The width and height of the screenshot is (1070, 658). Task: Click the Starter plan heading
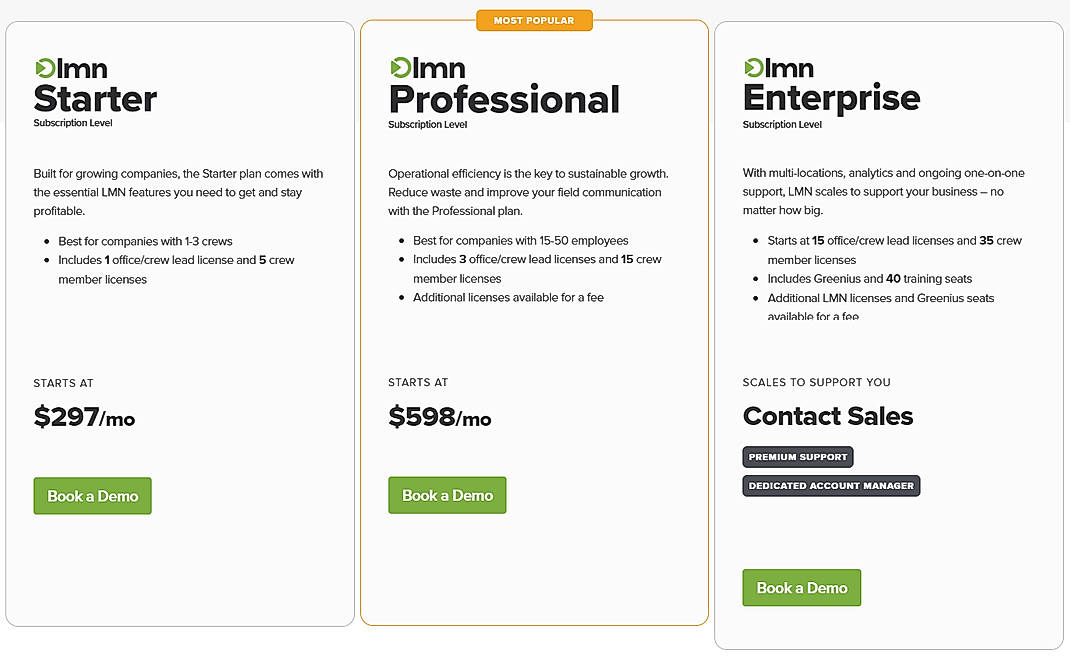[x=95, y=99]
